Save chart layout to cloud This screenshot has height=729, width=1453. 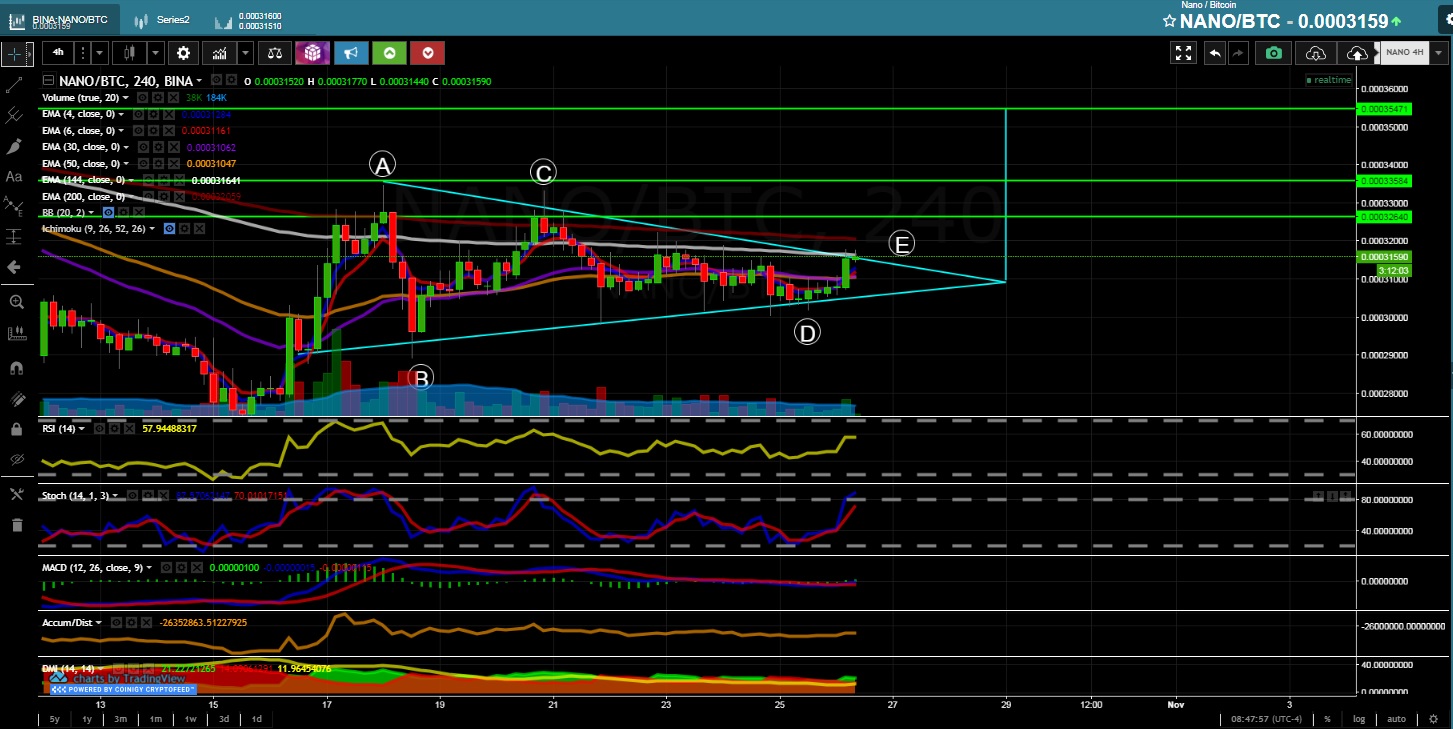pos(1357,53)
